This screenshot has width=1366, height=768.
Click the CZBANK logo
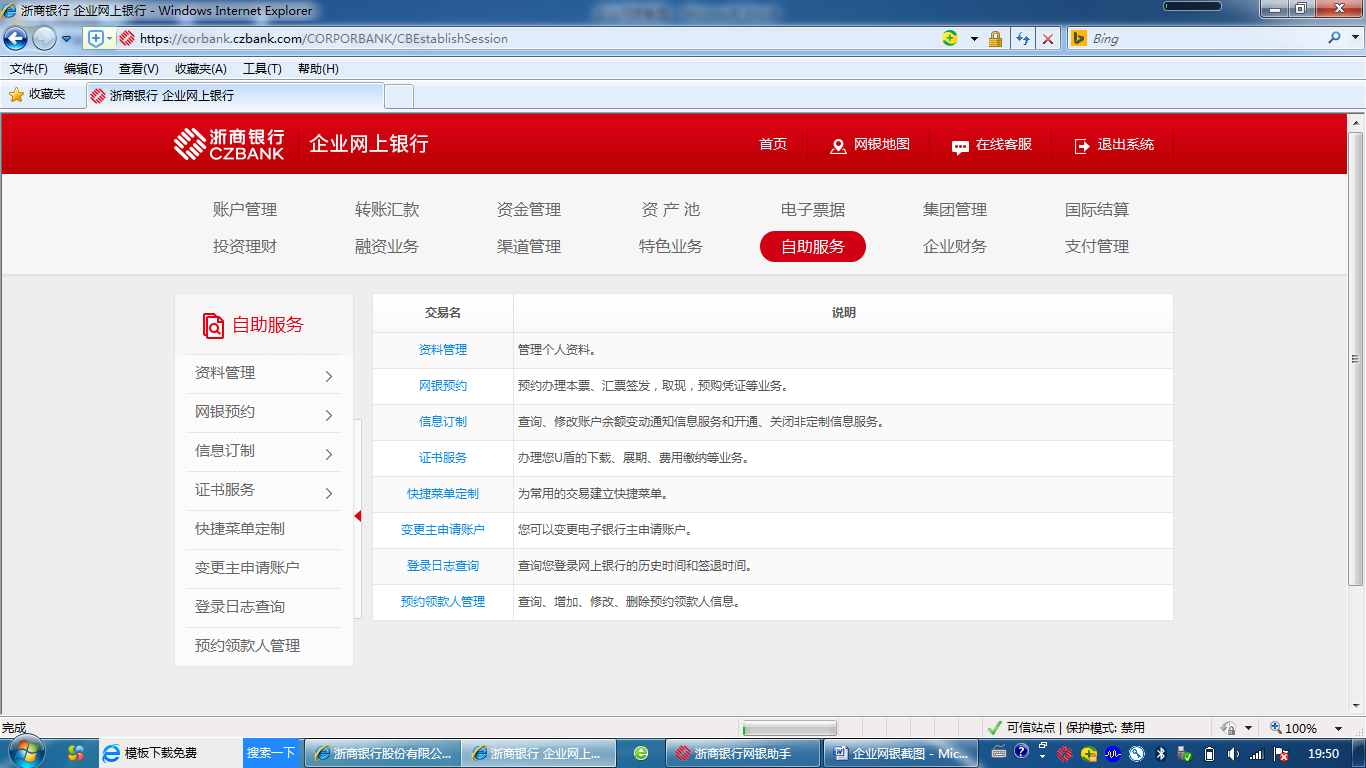click(229, 144)
